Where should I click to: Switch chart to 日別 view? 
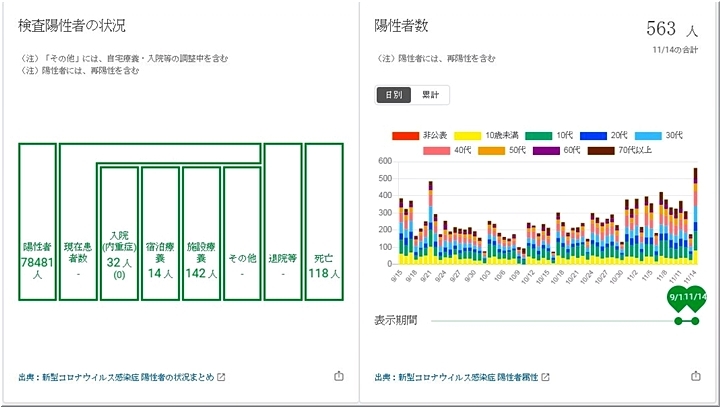point(395,95)
